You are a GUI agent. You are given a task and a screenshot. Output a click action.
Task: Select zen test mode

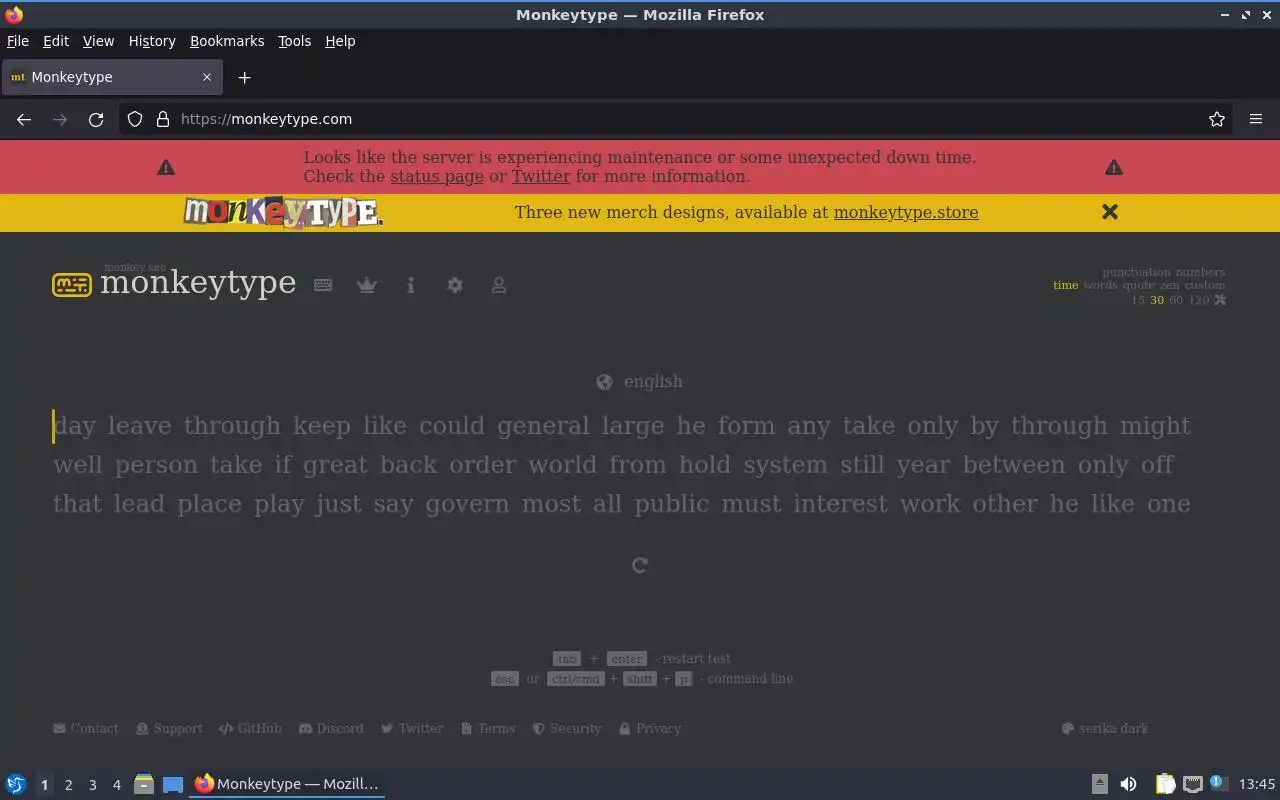point(1169,285)
